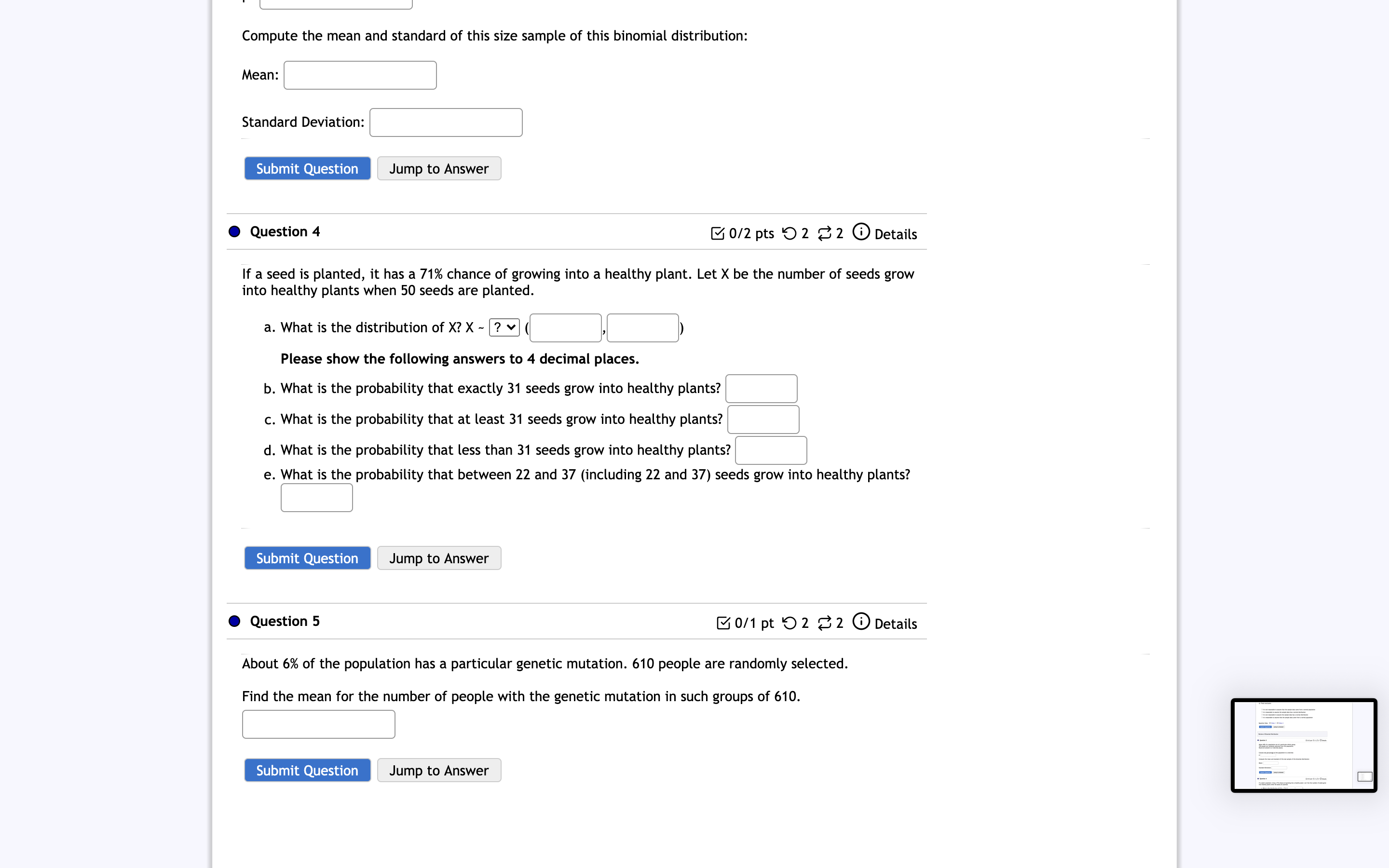
Task: Click the page preview thumbnail in the corner
Action: pos(1304,745)
